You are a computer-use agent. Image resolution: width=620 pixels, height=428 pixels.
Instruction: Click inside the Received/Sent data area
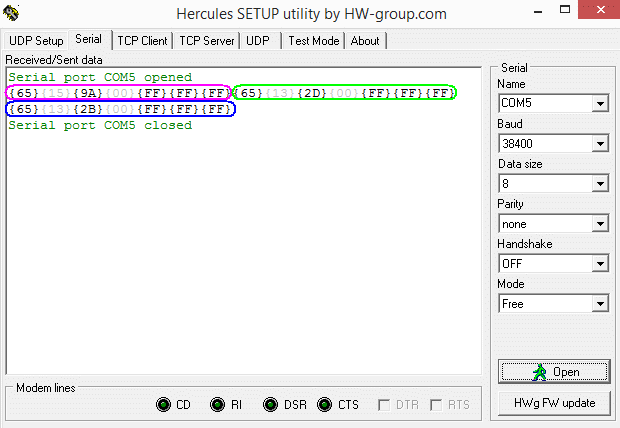point(245,250)
